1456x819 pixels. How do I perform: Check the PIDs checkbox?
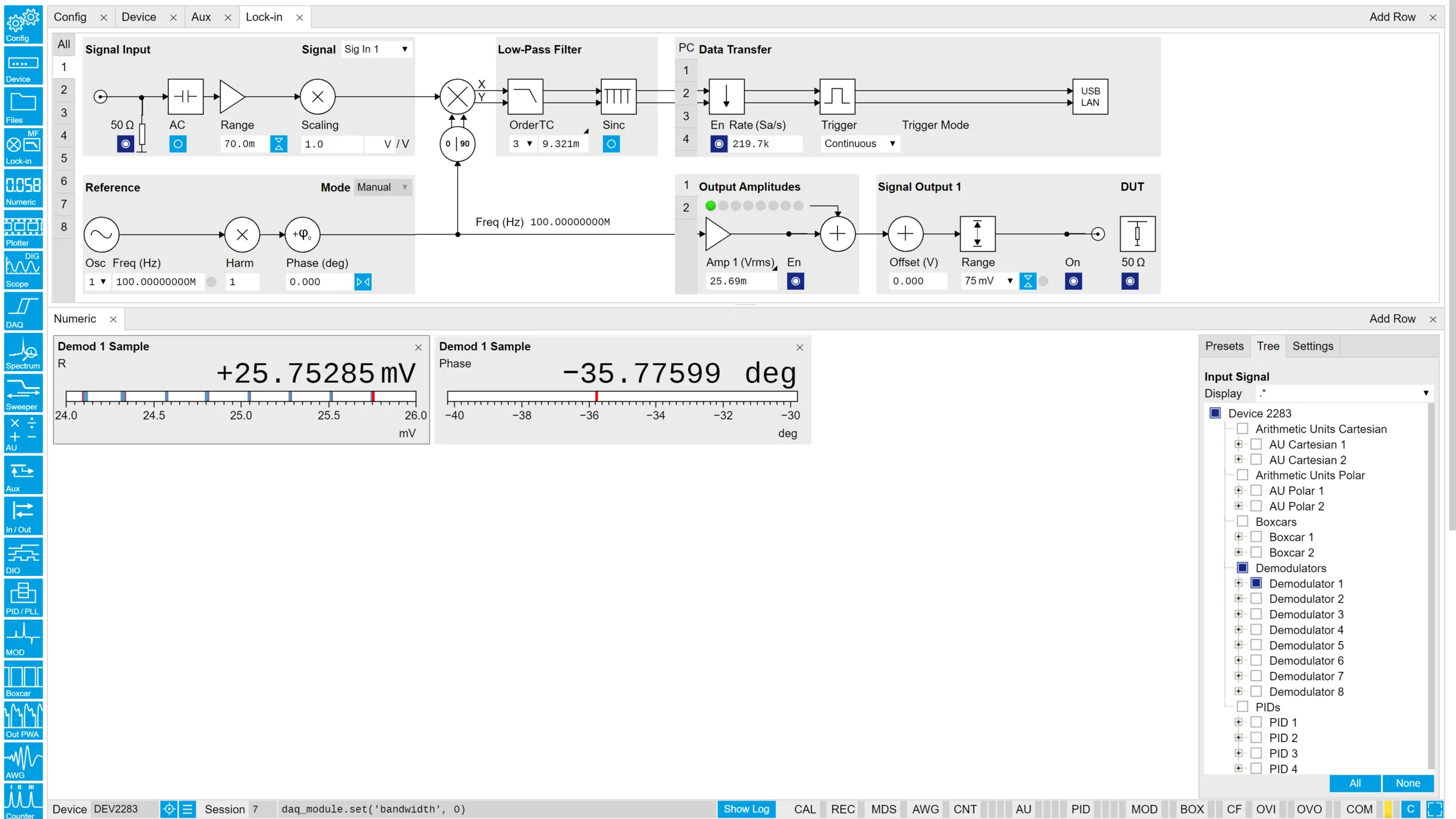pyautogui.click(x=1243, y=706)
